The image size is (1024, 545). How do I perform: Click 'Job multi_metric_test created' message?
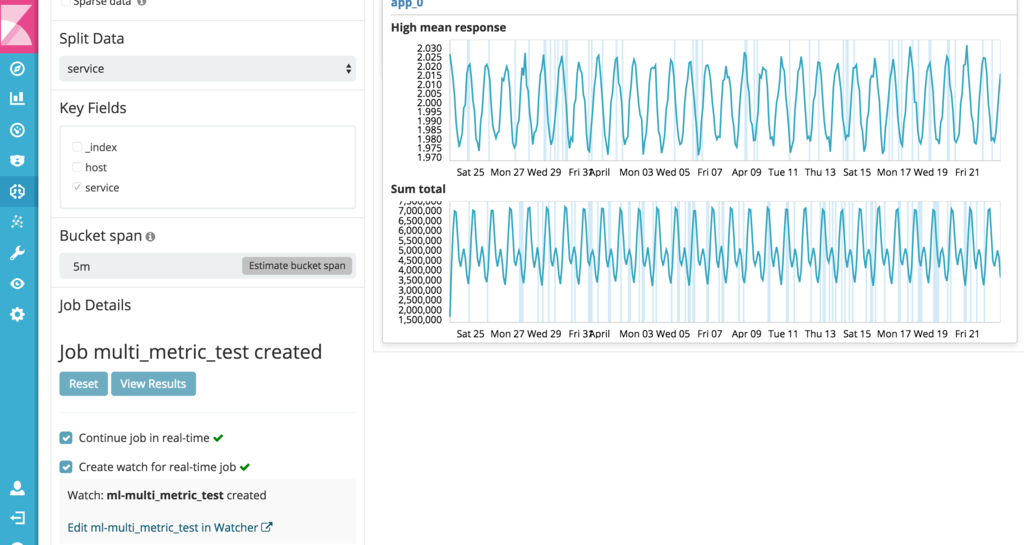191,352
